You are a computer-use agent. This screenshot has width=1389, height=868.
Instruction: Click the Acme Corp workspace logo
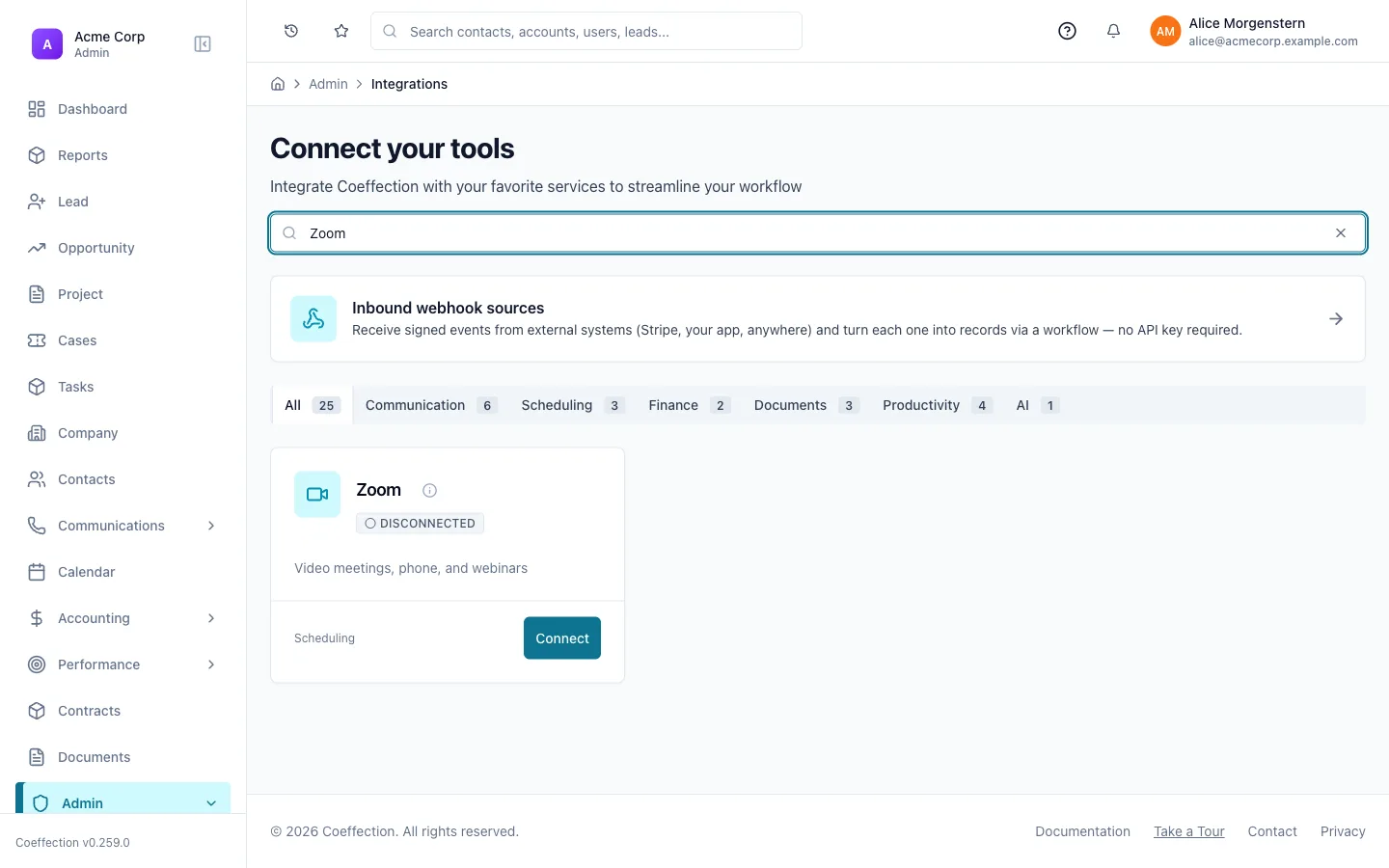pos(47,44)
